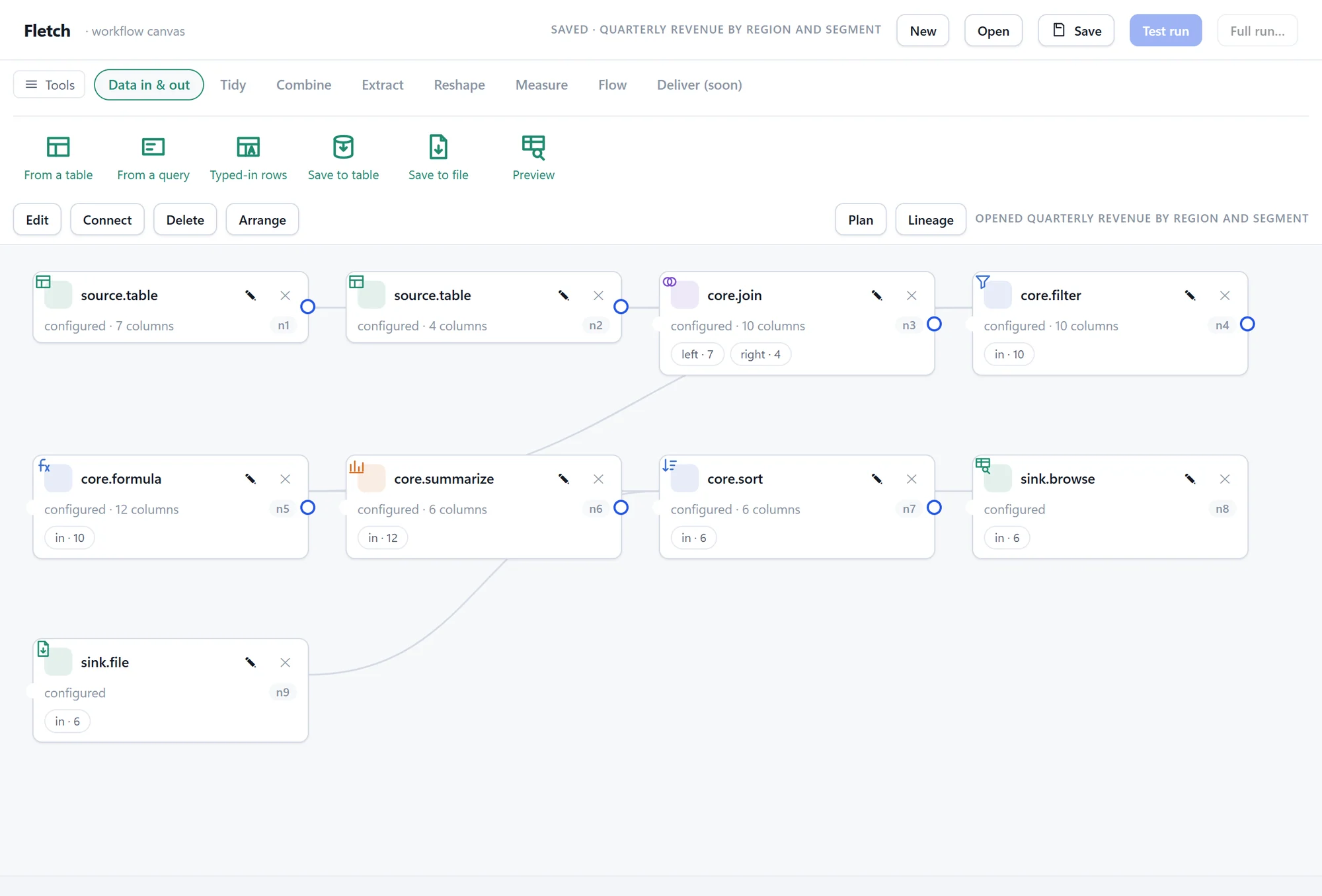
Task: Open the Tools hamburger menu
Action: (50, 85)
